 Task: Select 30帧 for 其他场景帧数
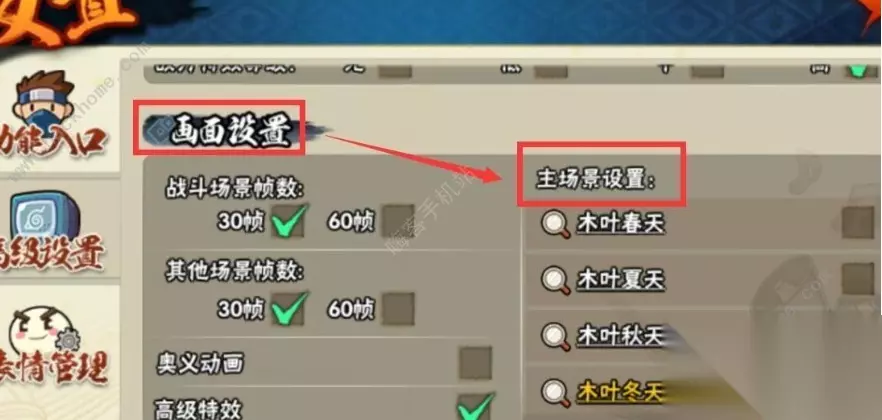point(289,308)
